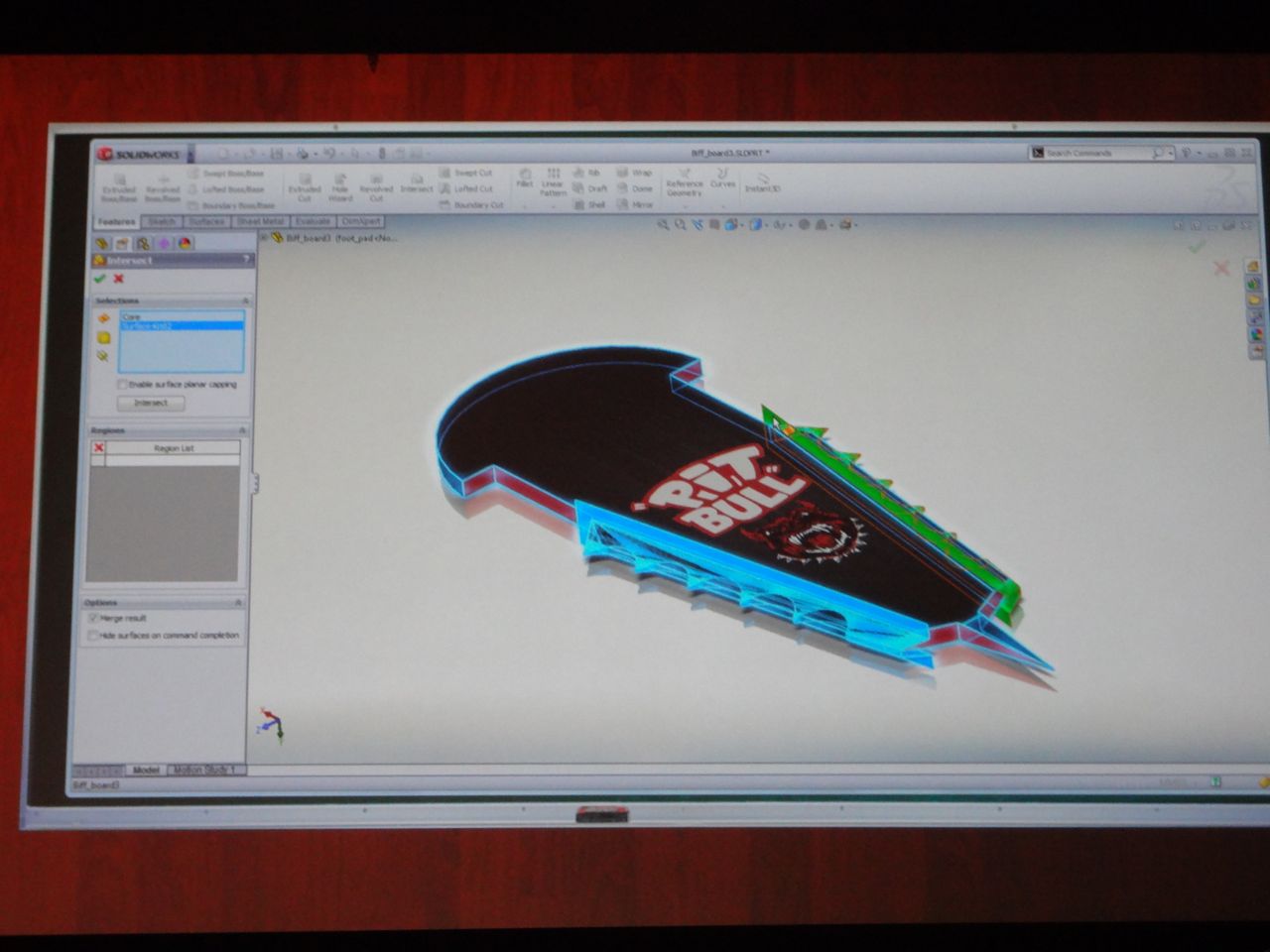Check Hide surfaces on command completion
1270x952 pixels.
click(93, 636)
